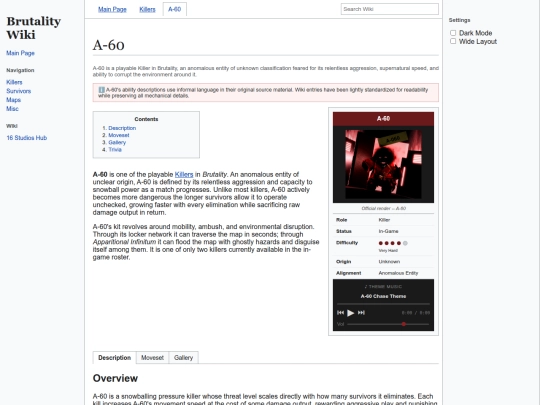The height and width of the screenshot is (405, 540).
Task: Click the Brutality Wiki site title
Action: pyautogui.click(x=33, y=28)
